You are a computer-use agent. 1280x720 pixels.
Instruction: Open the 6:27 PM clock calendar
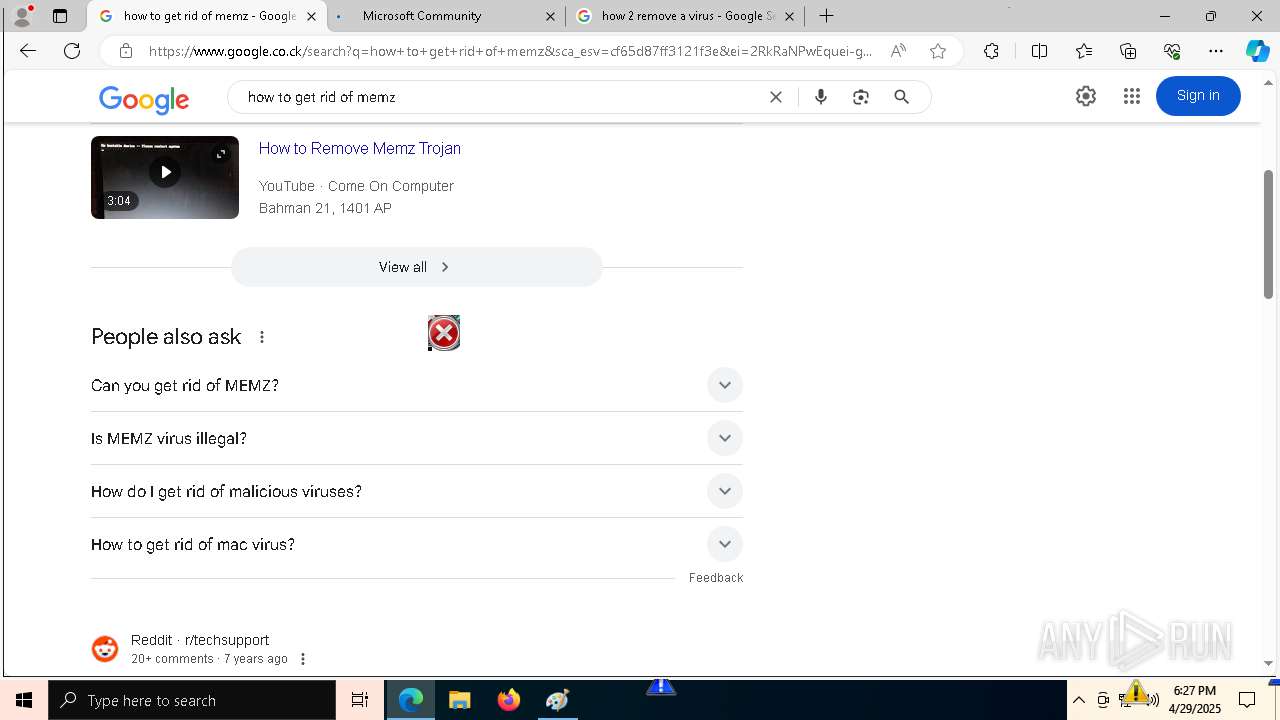pyautogui.click(x=1196, y=700)
